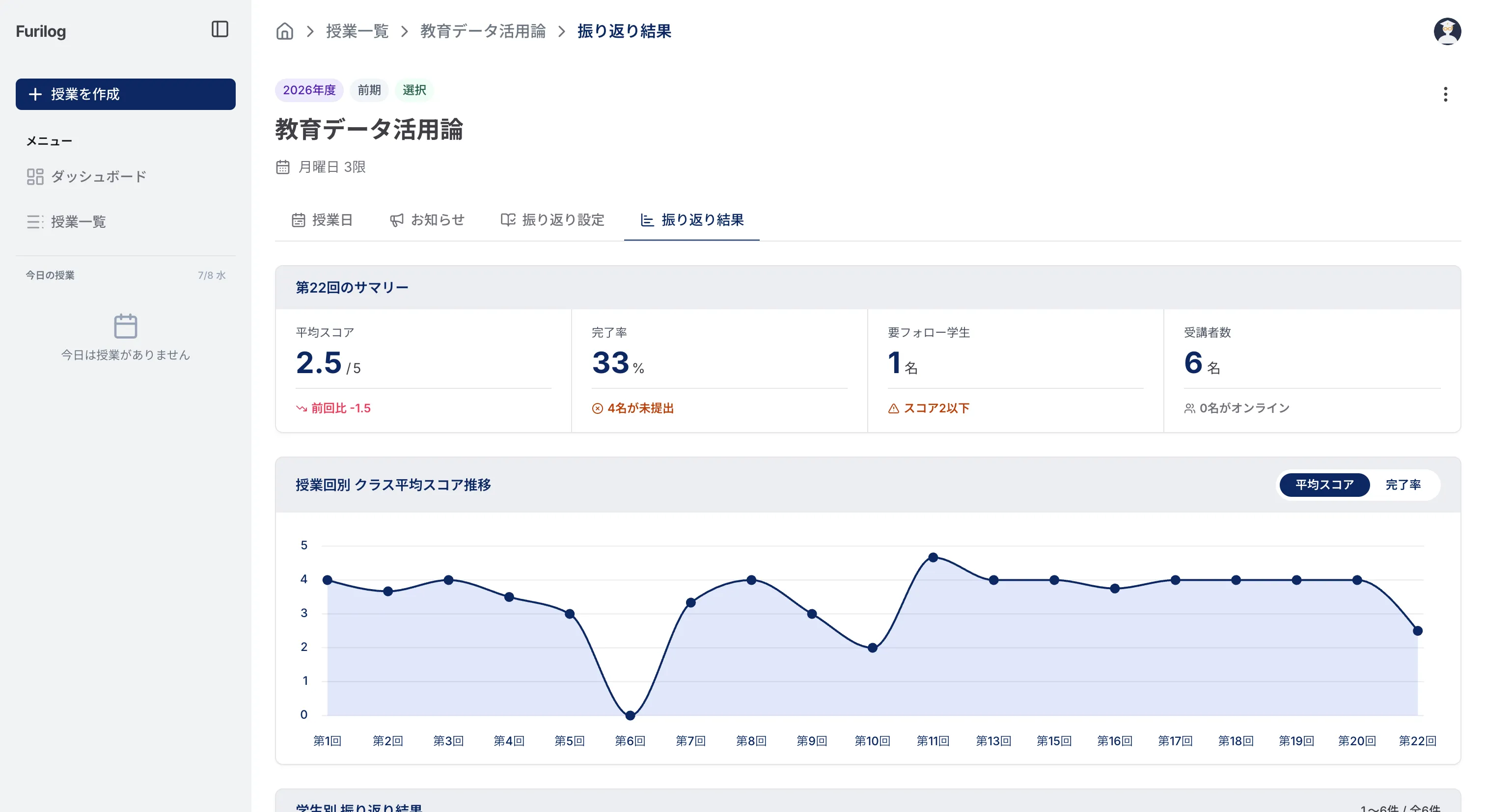Select the 第1回 data point on chart
This screenshot has width=1485, height=812.
coord(328,580)
